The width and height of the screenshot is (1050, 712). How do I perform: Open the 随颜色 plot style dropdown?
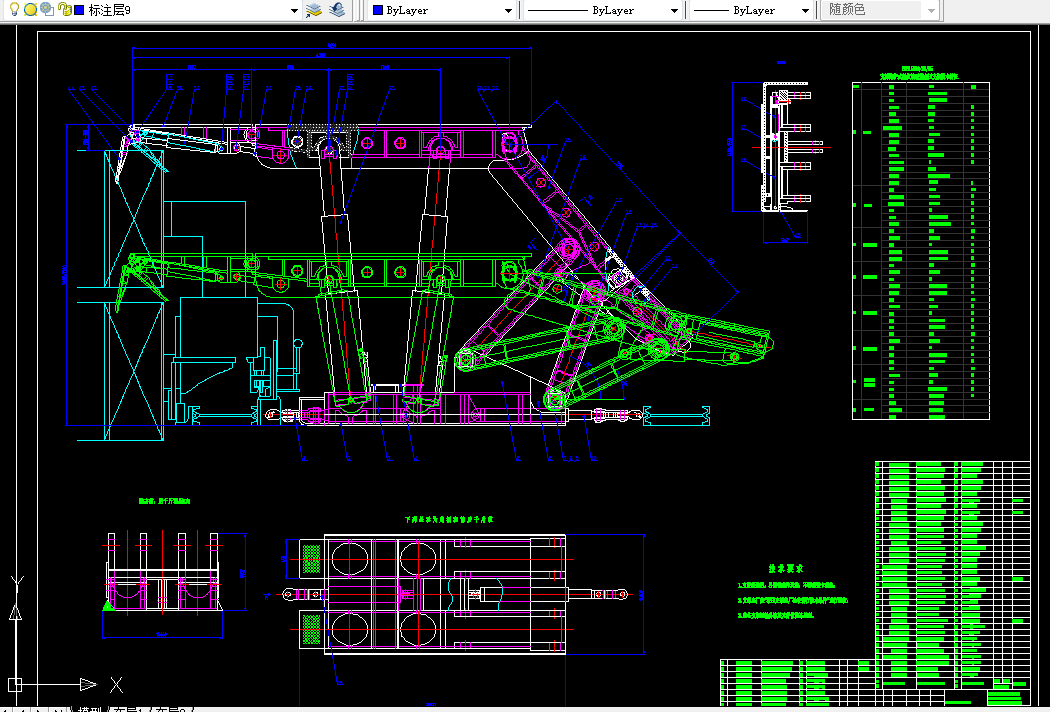click(931, 10)
